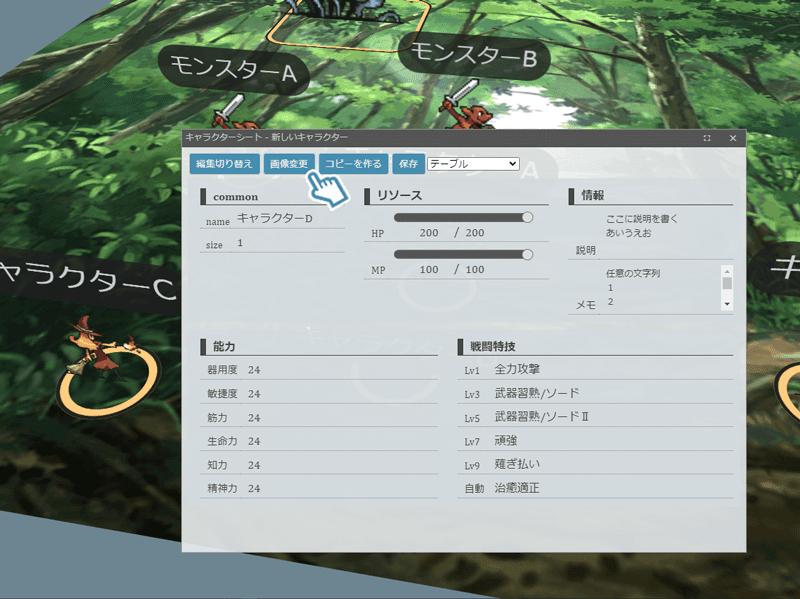Click the Lv3 武器習熟/ソード entry
The width and height of the screenshot is (800, 599).
click(595, 393)
